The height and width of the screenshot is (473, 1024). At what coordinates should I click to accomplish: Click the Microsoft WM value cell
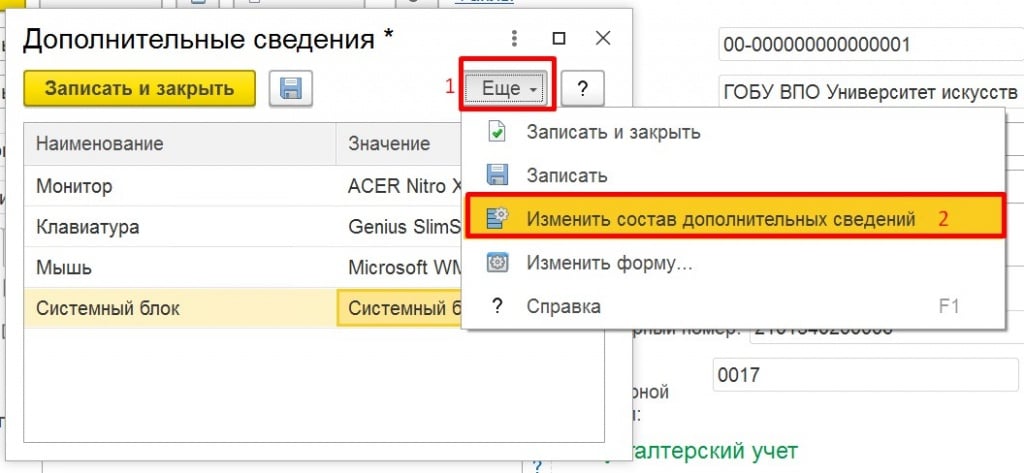(x=399, y=268)
